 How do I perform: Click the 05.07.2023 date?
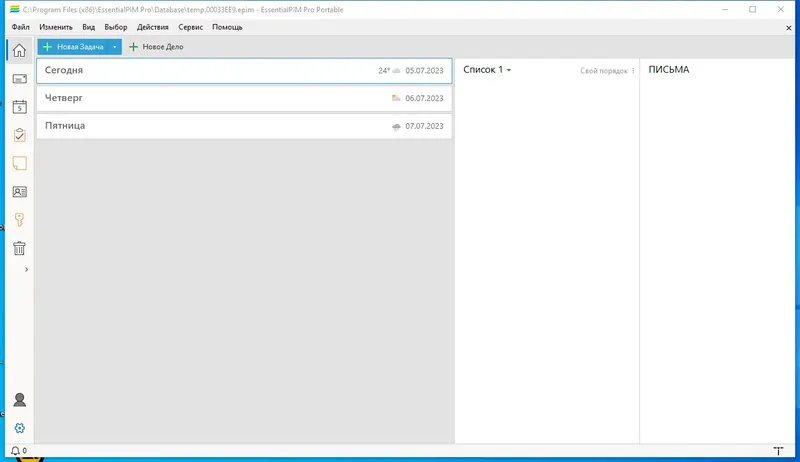(424, 71)
